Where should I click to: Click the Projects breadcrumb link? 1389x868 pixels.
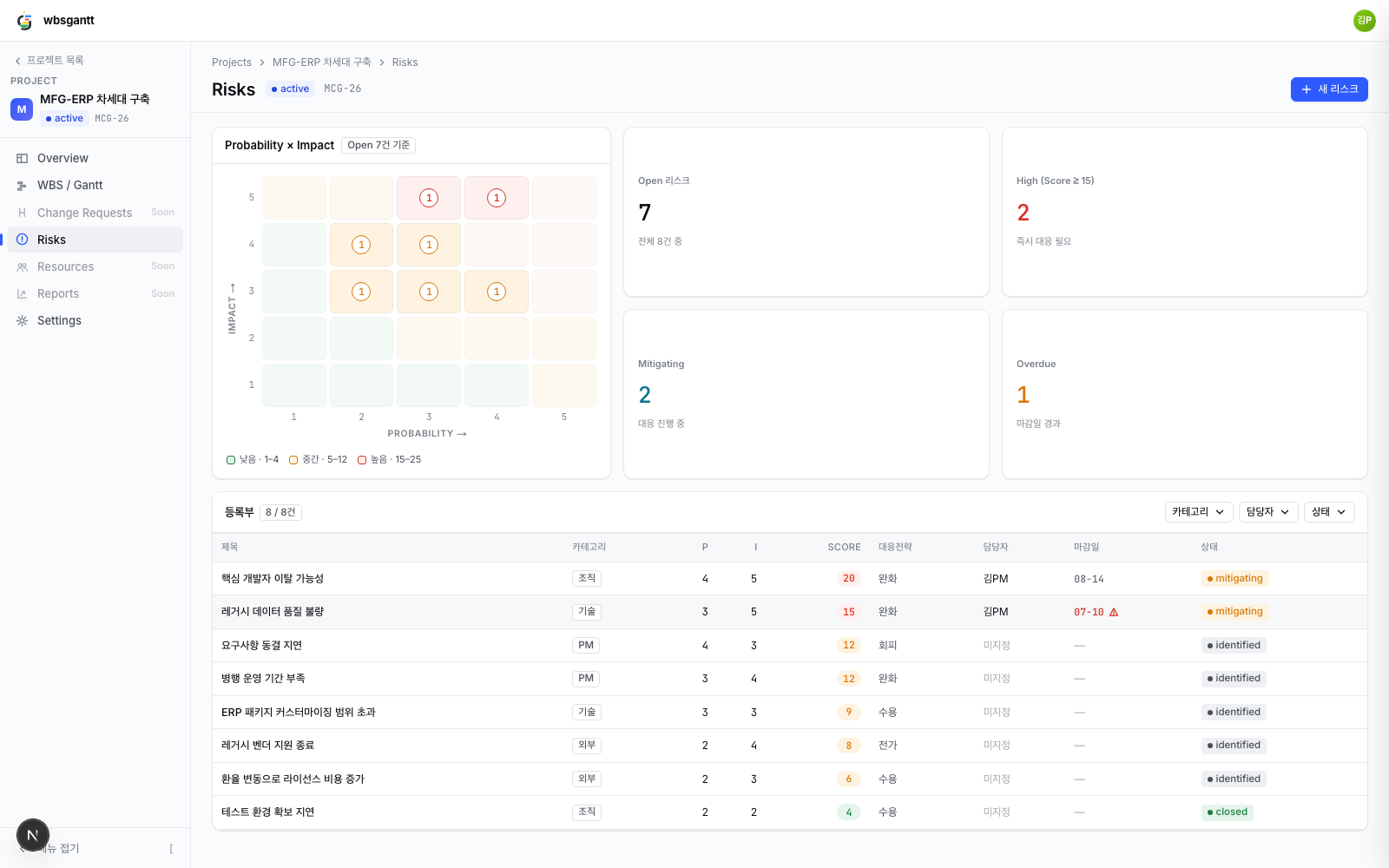(x=232, y=62)
